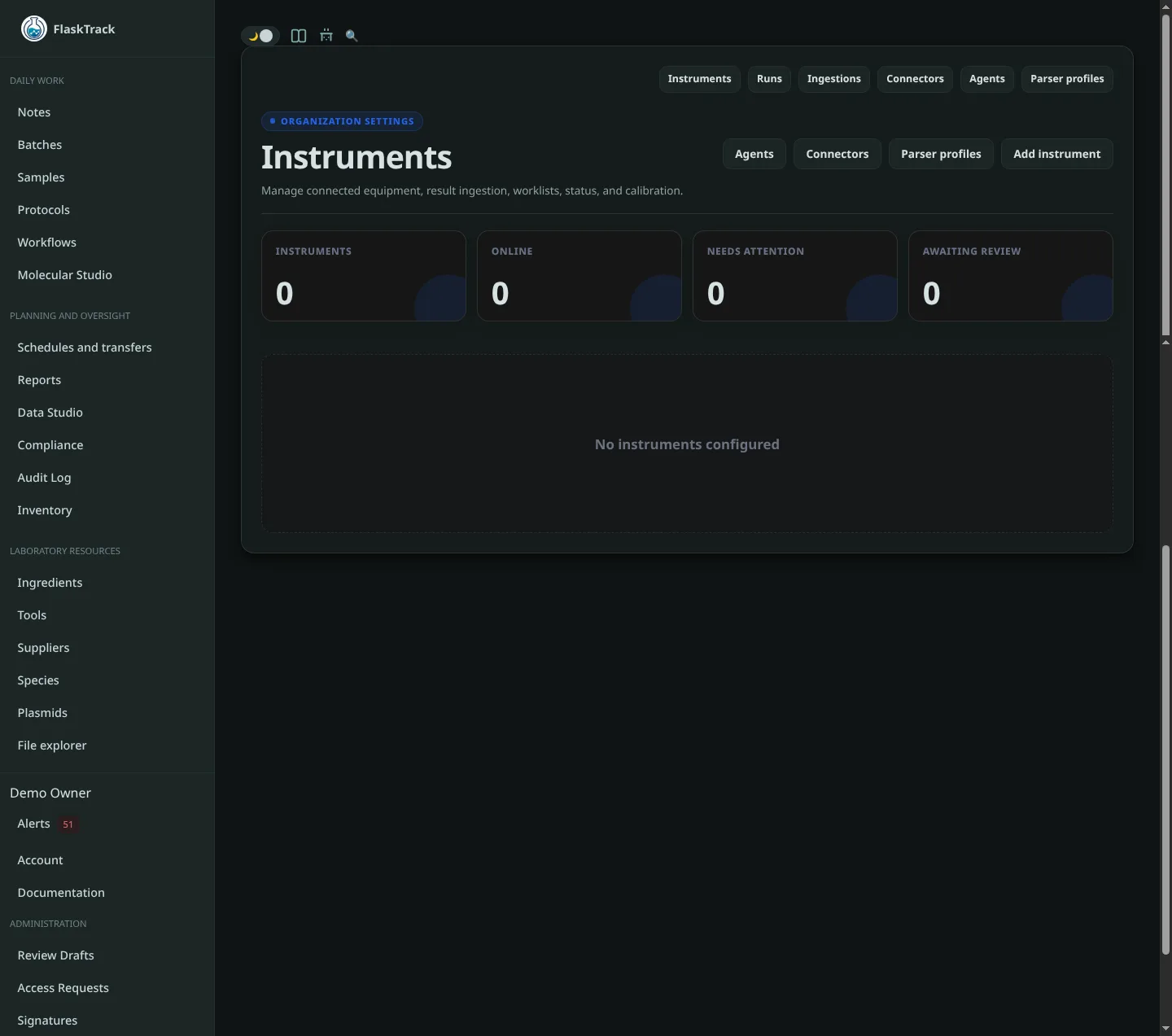Open the Ingredients list
The width and height of the screenshot is (1172, 1036).
(x=50, y=583)
